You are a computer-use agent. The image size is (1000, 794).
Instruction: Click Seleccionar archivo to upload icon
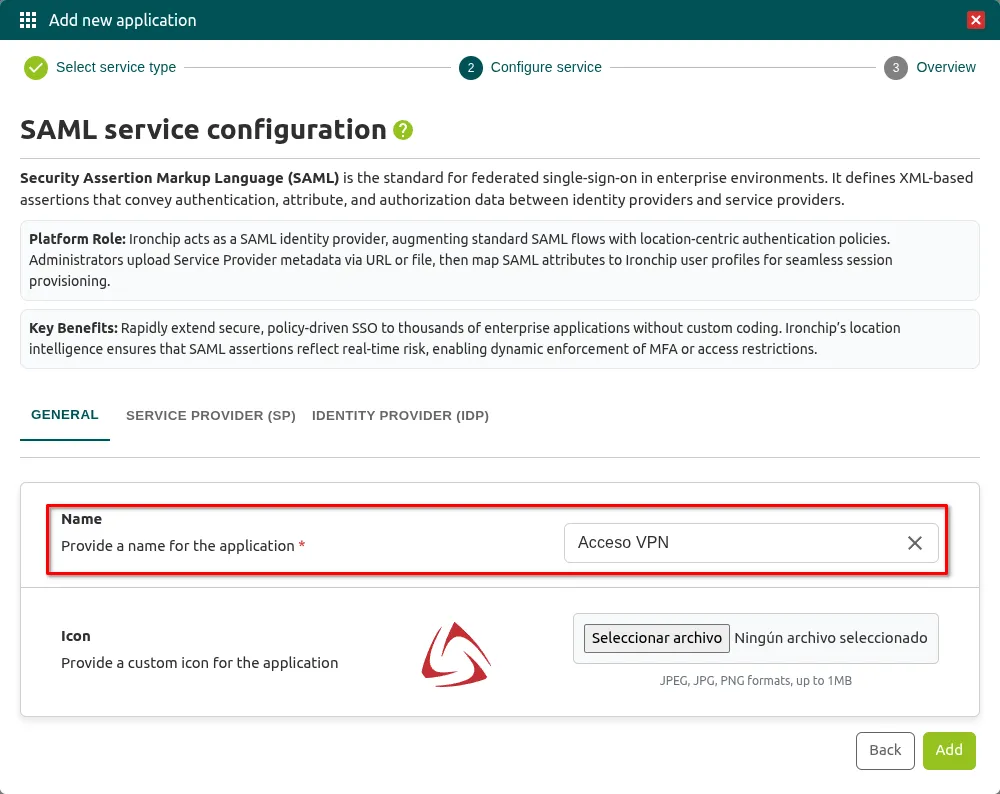[656, 638]
